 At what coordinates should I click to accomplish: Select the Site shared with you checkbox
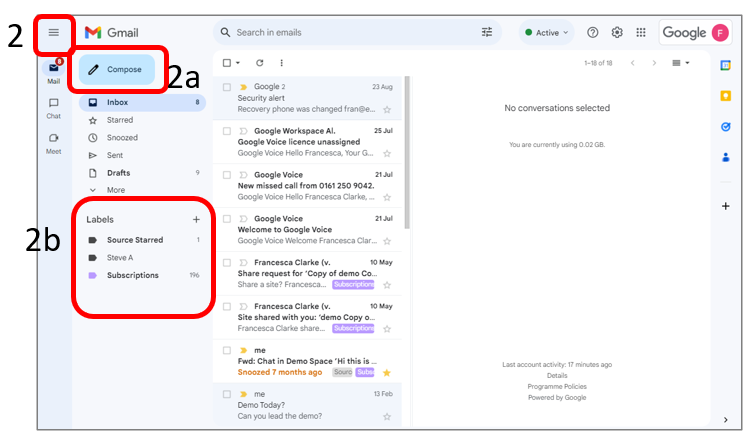click(227, 307)
